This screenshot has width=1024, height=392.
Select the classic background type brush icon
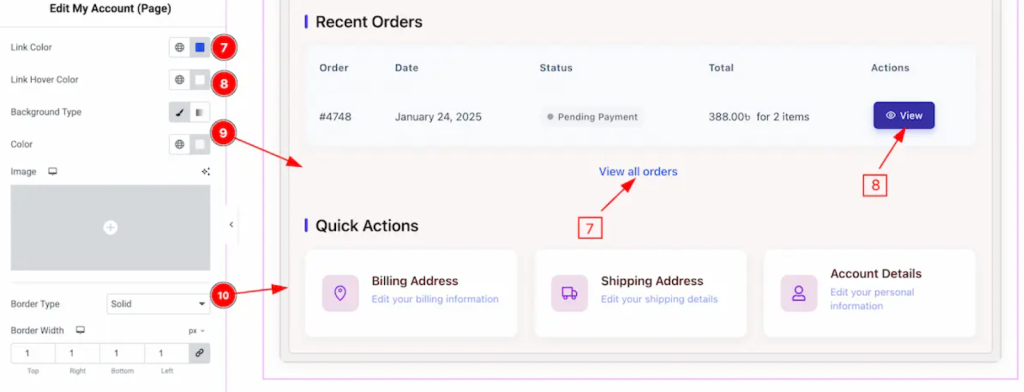[x=180, y=112]
